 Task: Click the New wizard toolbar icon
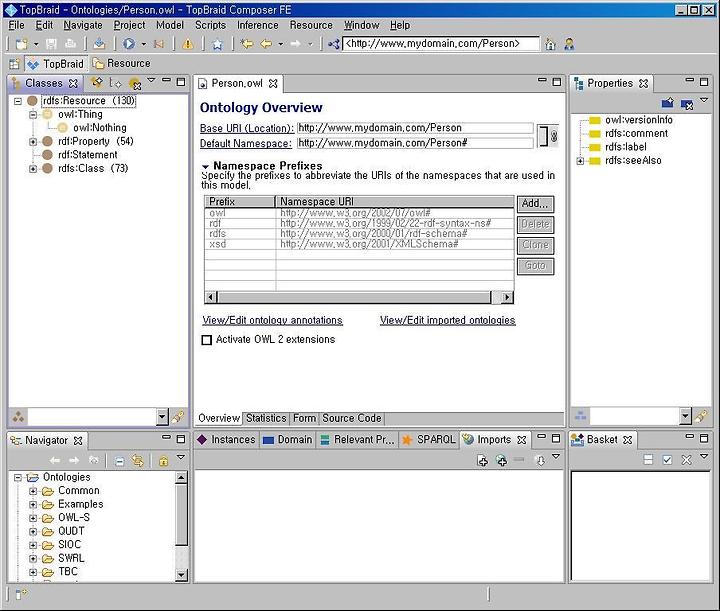pyautogui.click(x=21, y=44)
